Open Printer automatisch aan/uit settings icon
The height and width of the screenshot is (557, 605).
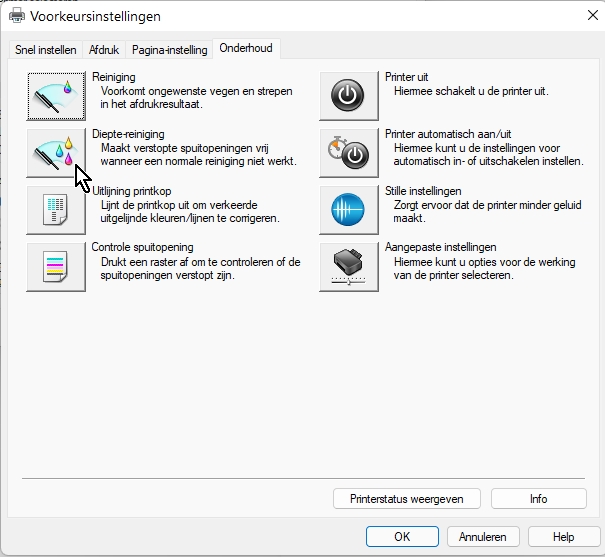(349, 152)
